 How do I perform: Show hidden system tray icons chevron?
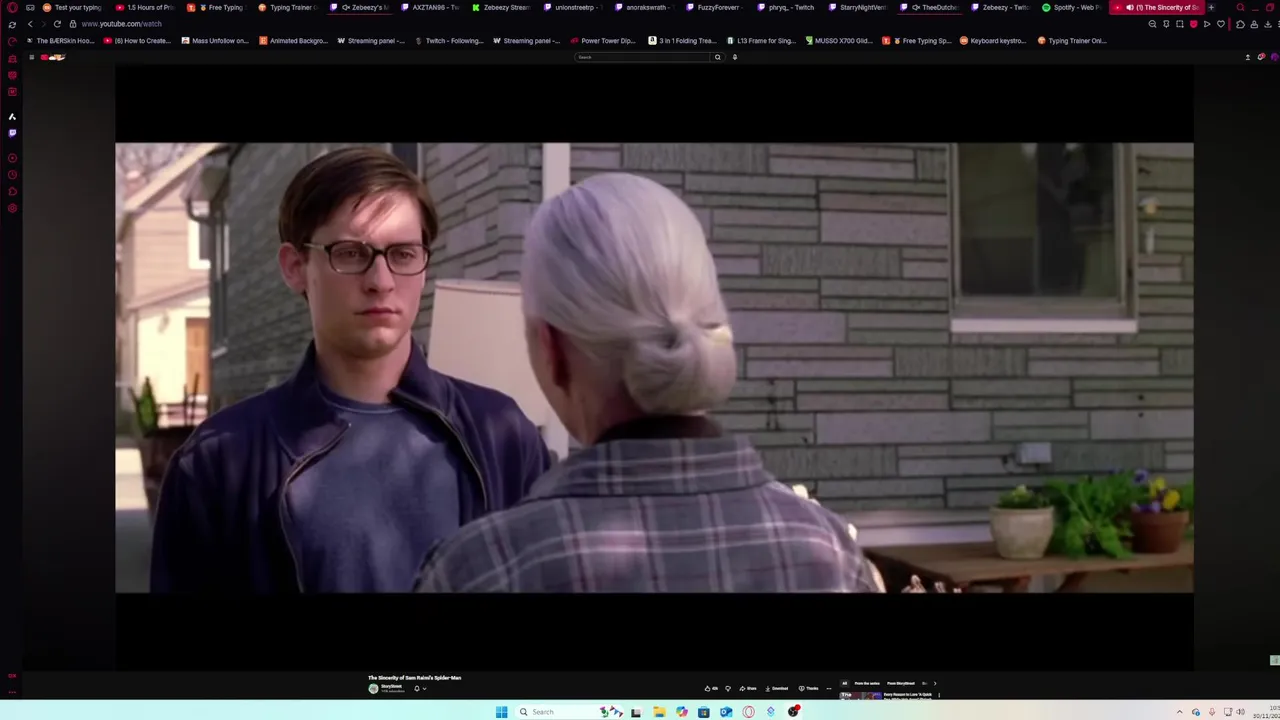1180,712
